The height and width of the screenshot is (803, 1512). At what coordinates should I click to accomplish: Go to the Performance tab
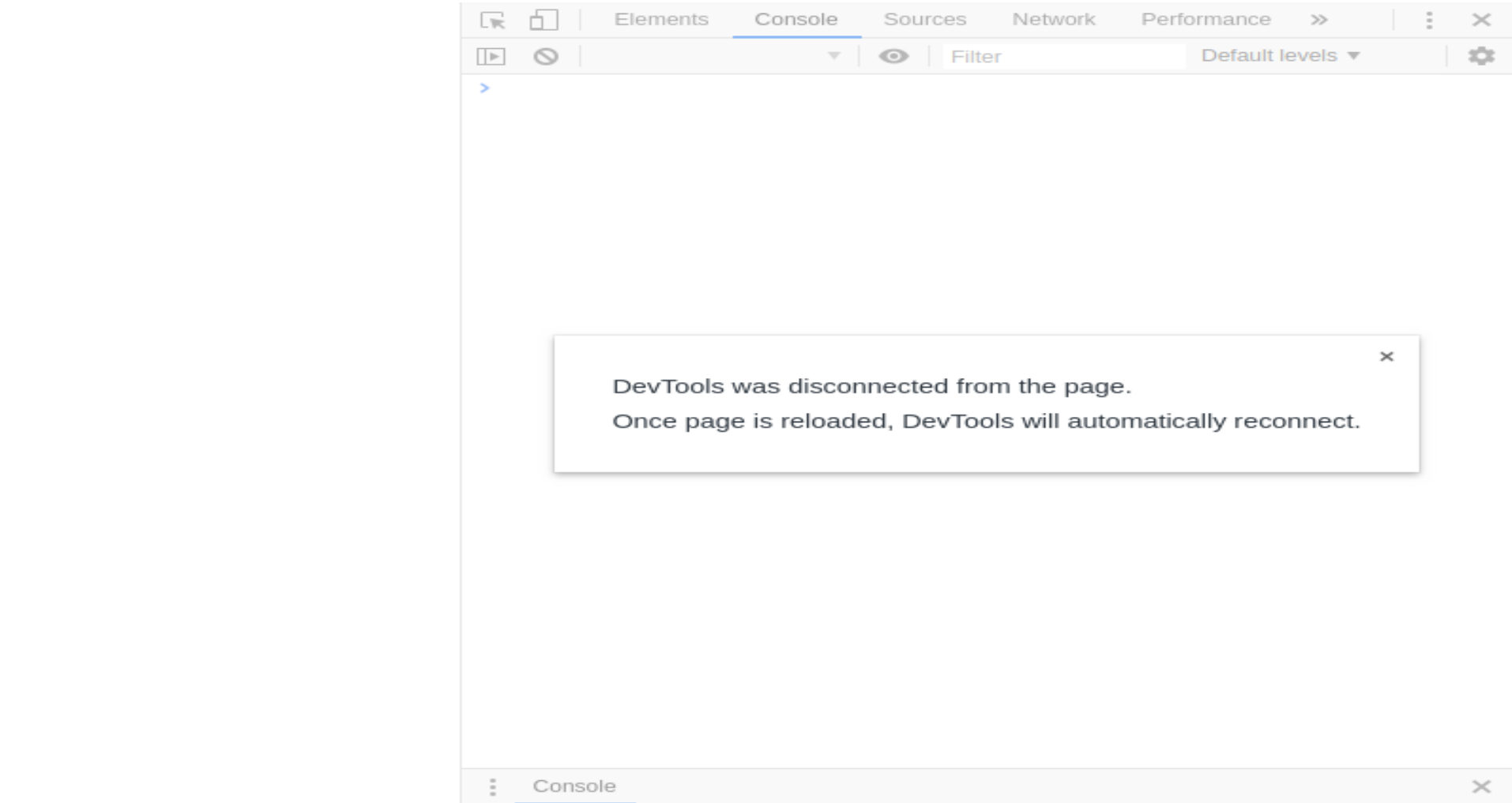coord(1205,19)
